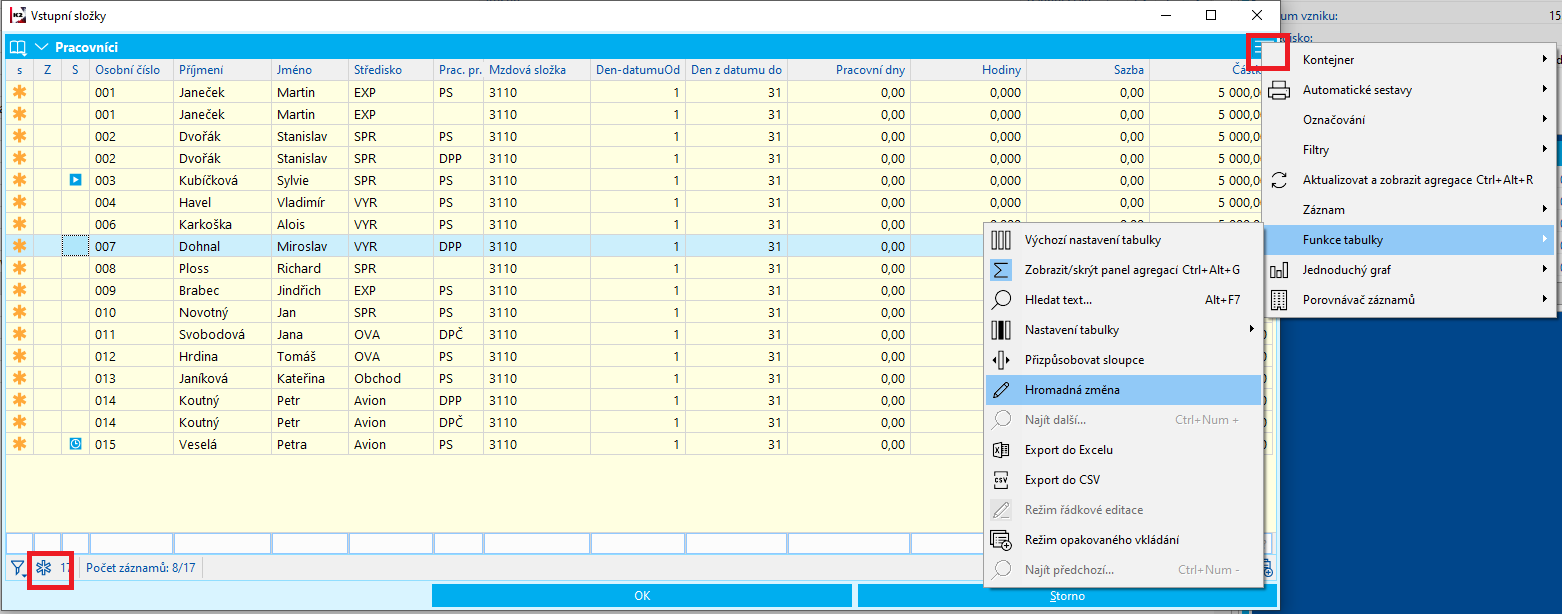Select the Karkoška surname cell
Image resolution: width=1562 pixels, height=614 pixels.
pos(222,224)
